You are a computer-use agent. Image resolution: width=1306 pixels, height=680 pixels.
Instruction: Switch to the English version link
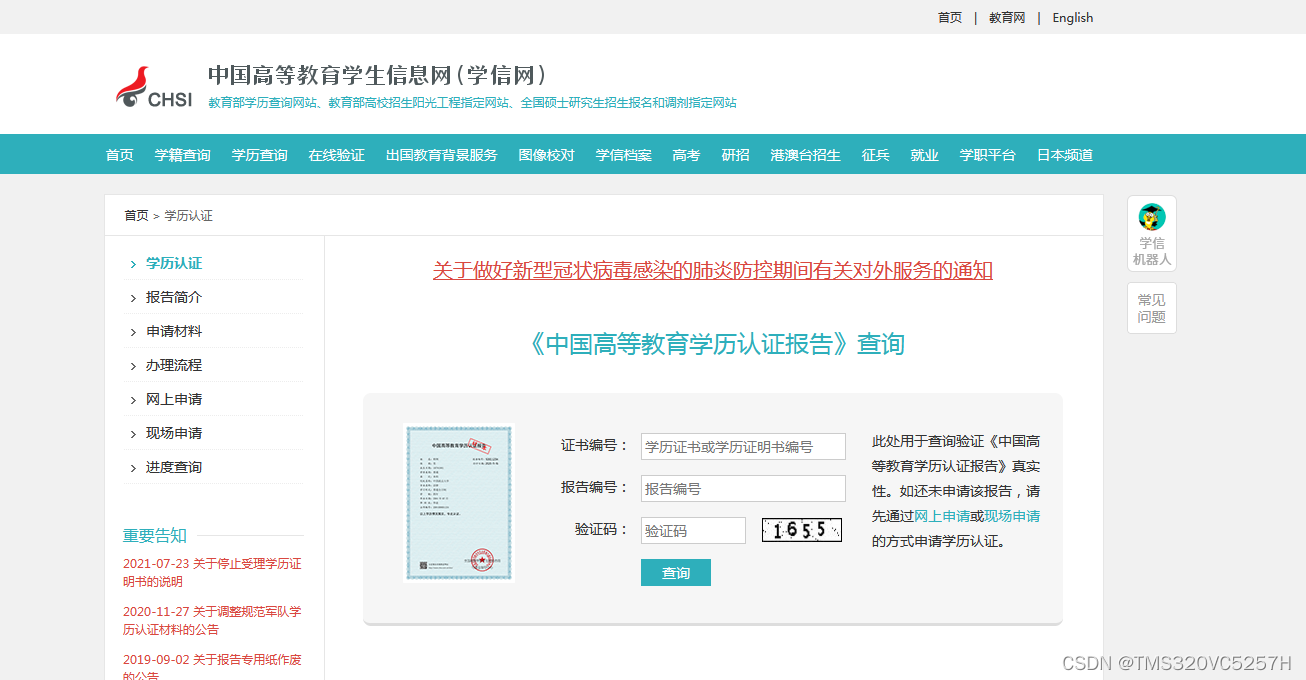(1073, 18)
